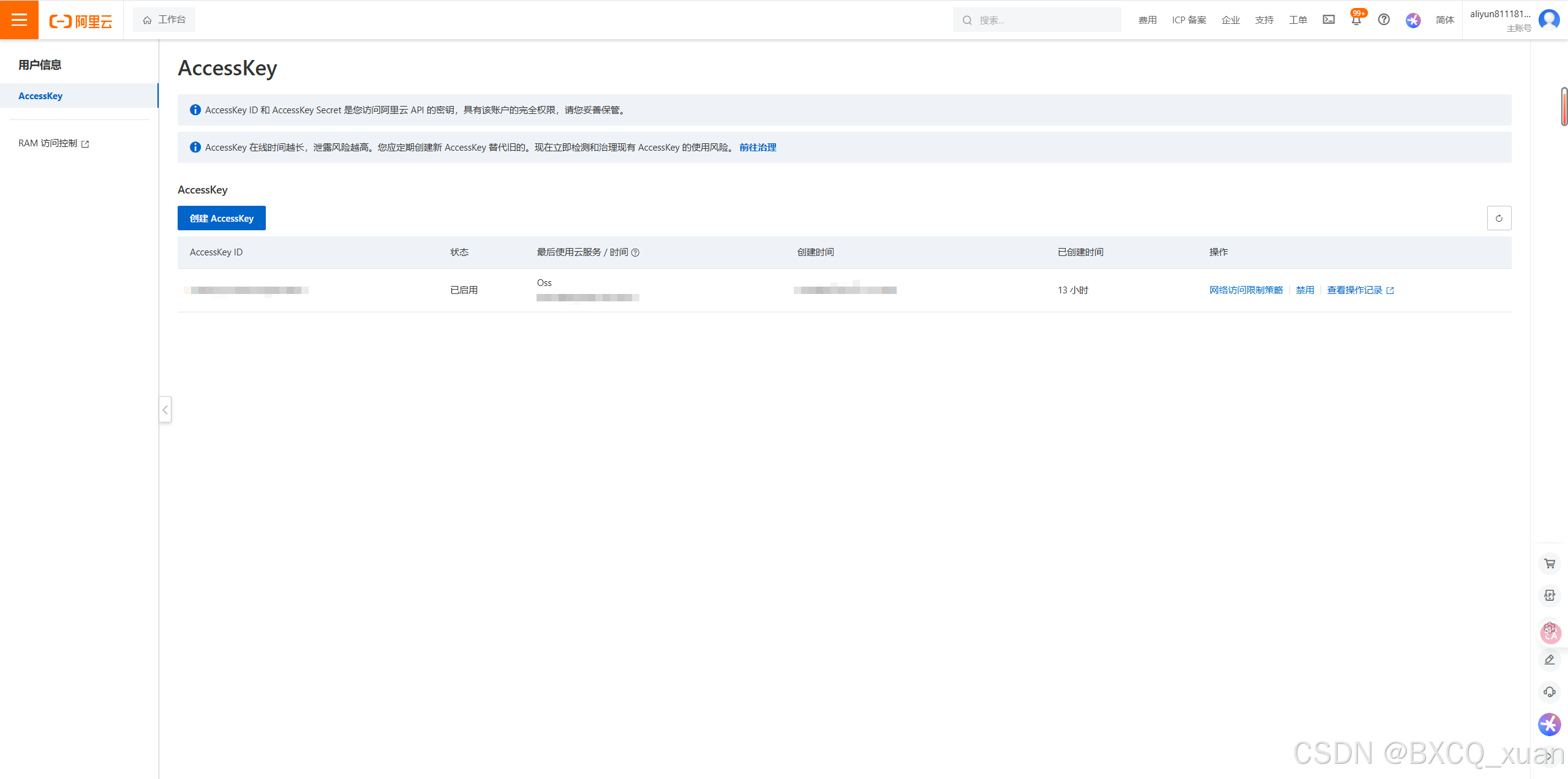Click the Cloud Shell terminal icon

pos(1329,20)
